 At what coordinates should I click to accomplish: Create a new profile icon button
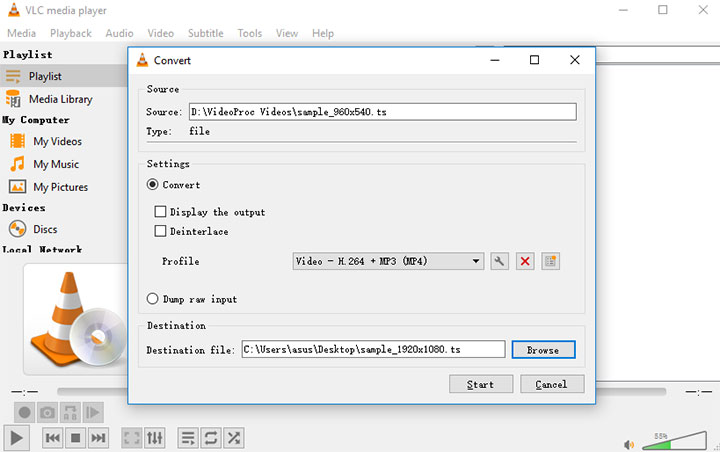[550, 261]
